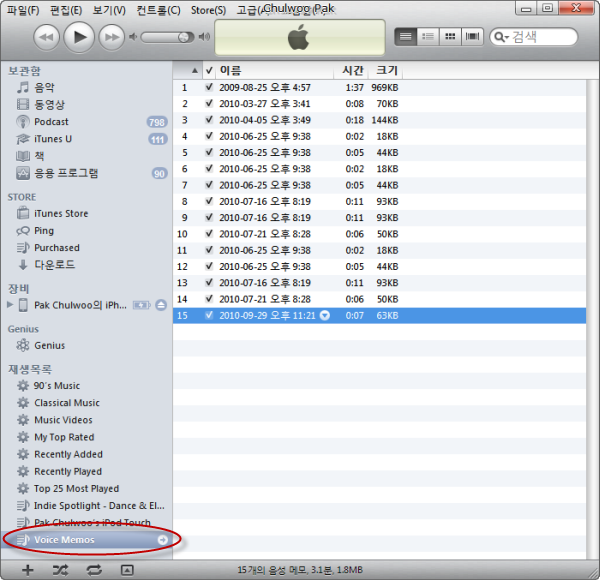Image resolution: width=600 pixels, height=580 pixels.
Task: Click the Voice Memos arrow button
Action: (x=163, y=540)
